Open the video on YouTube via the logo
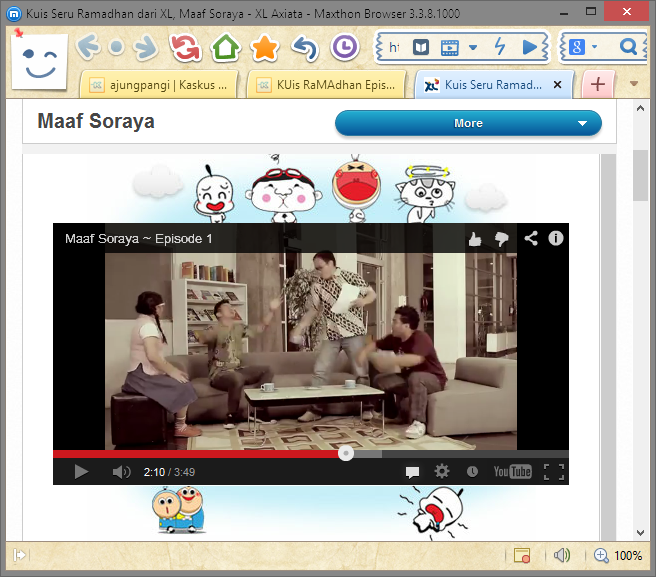 (512, 472)
